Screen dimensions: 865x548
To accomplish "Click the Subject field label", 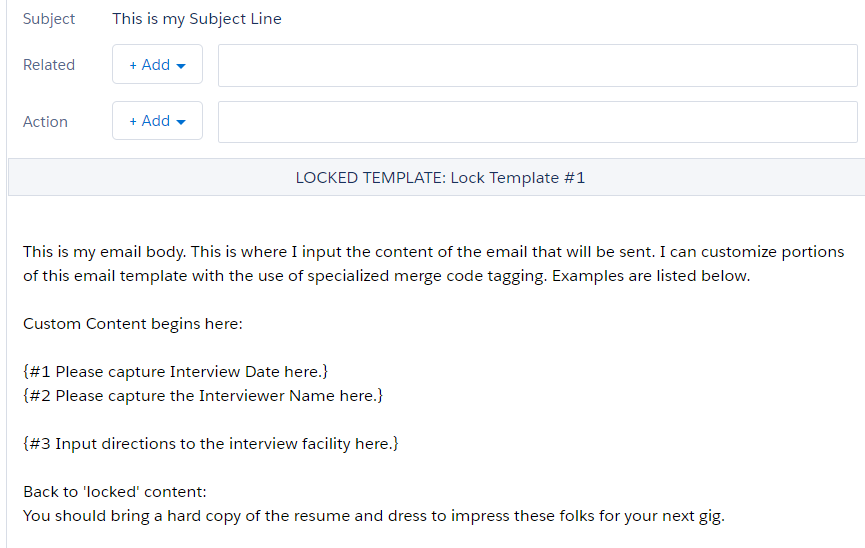I will 49,19.
